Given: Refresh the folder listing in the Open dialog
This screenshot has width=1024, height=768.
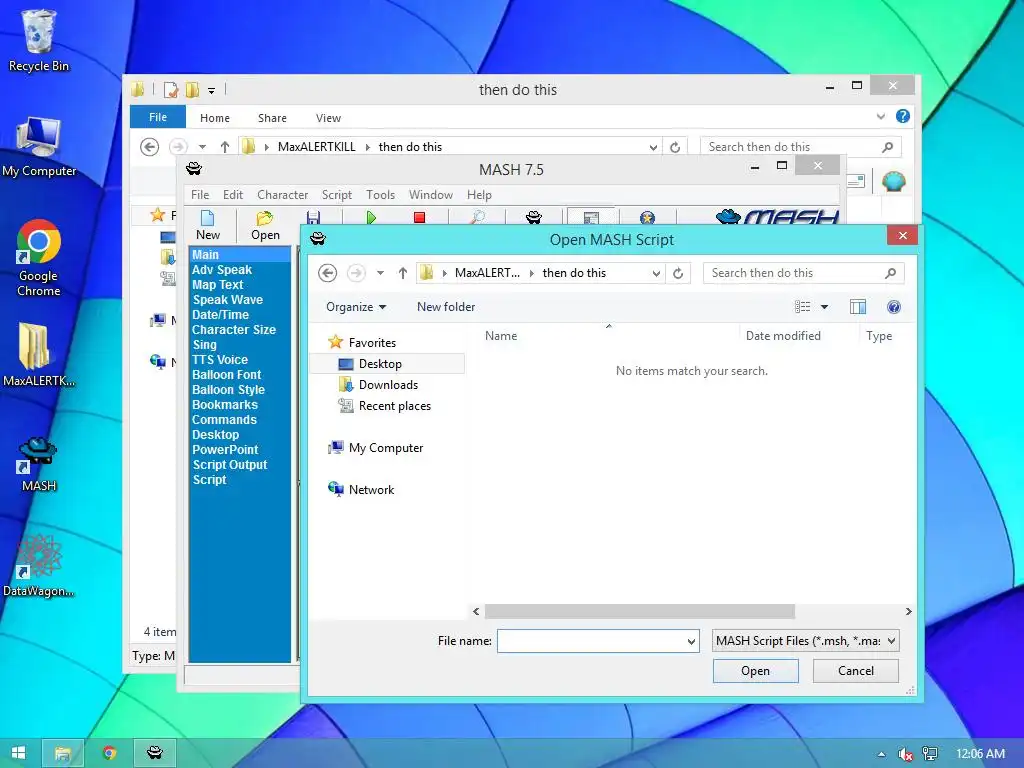Looking at the screenshot, I should point(678,273).
